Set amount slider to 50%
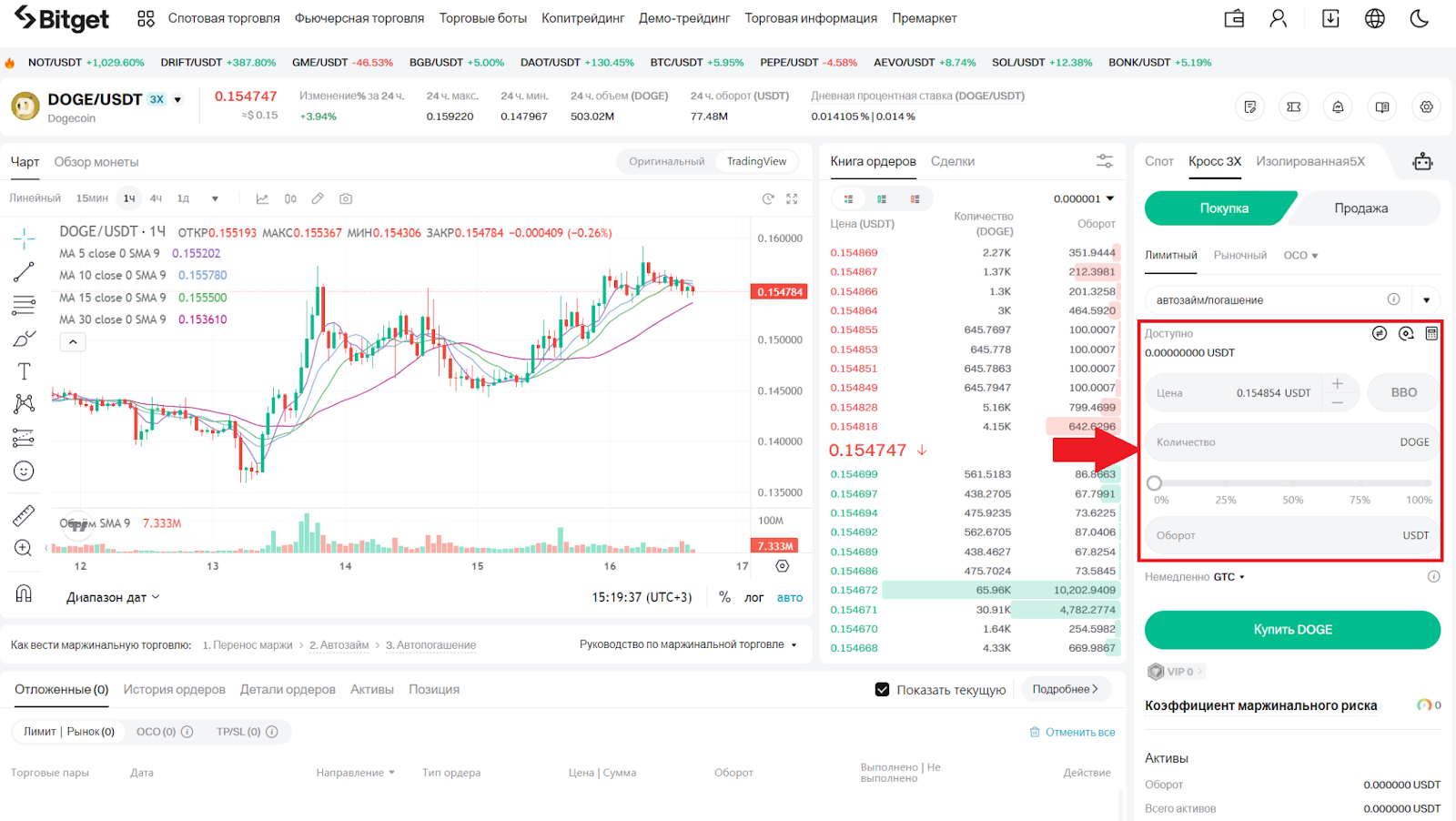The height and width of the screenshot is (821, 1456). tap(1292, 483)
